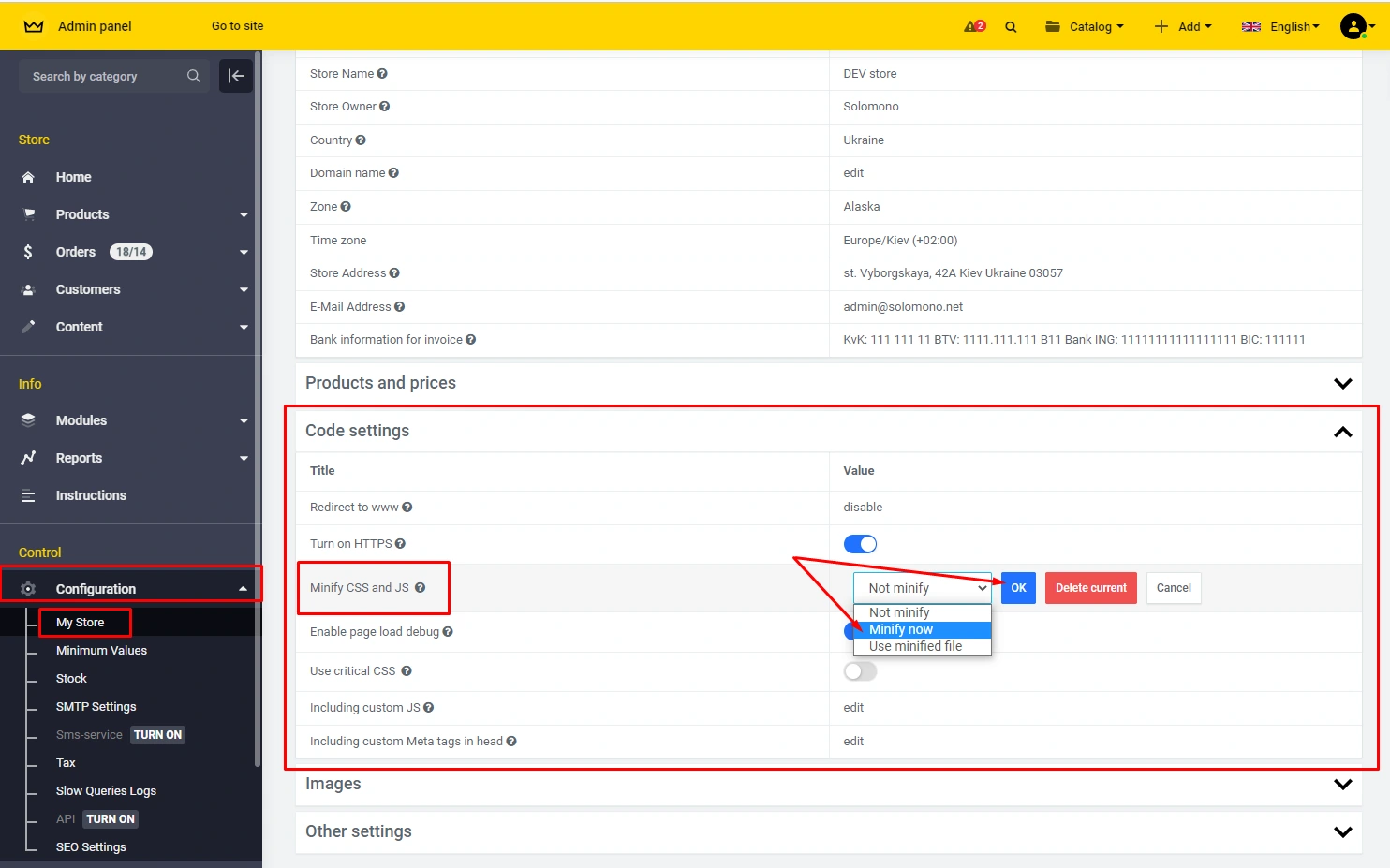The image size is (1390, 868).
Task: Enable the Use critical CSS toggle
Action: pyautogui.click(x=860, y=671)
